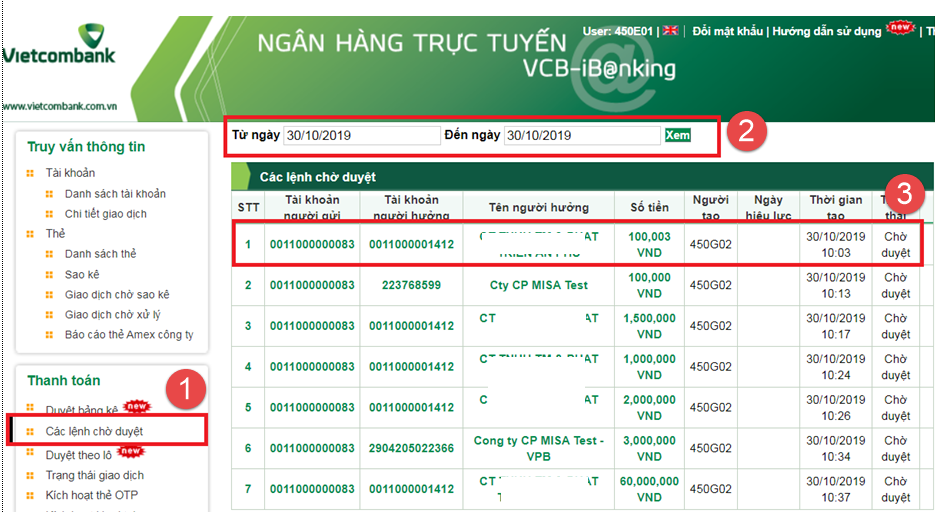Click Cong ty CP MISA Test - VPB

pyautogui.click(x=538, y=448)
